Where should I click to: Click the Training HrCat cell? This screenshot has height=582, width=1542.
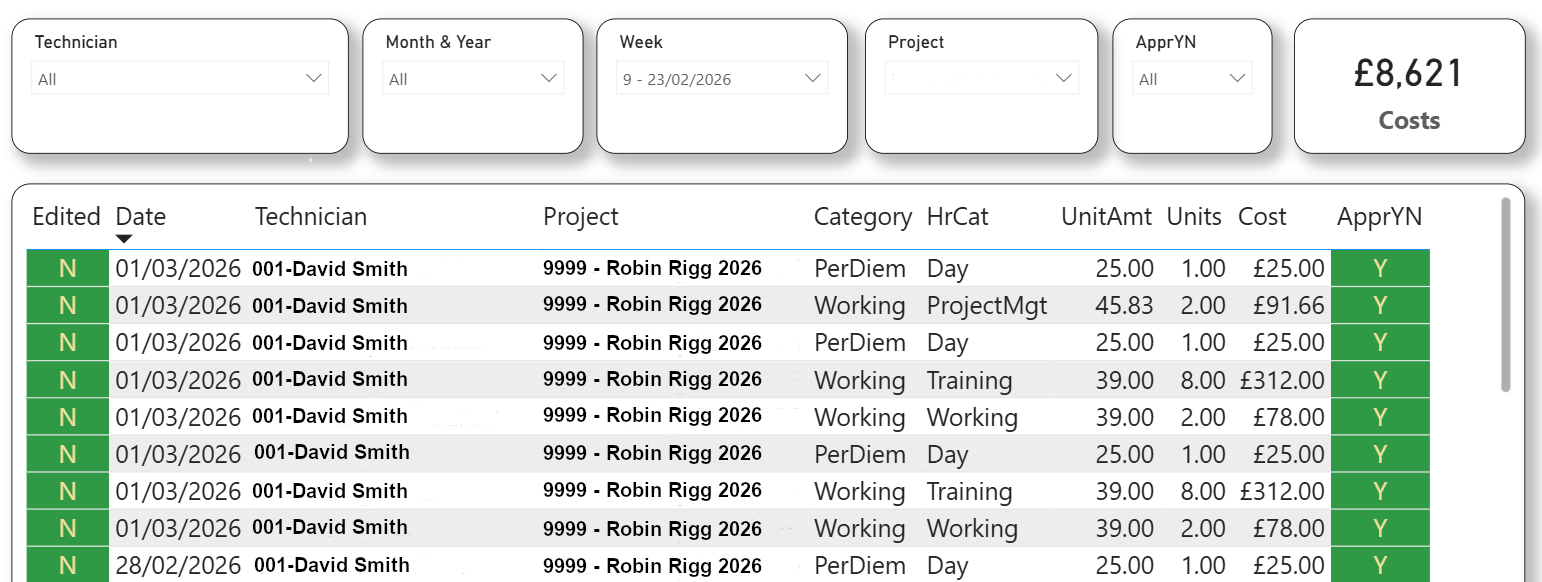pos(969,380)
